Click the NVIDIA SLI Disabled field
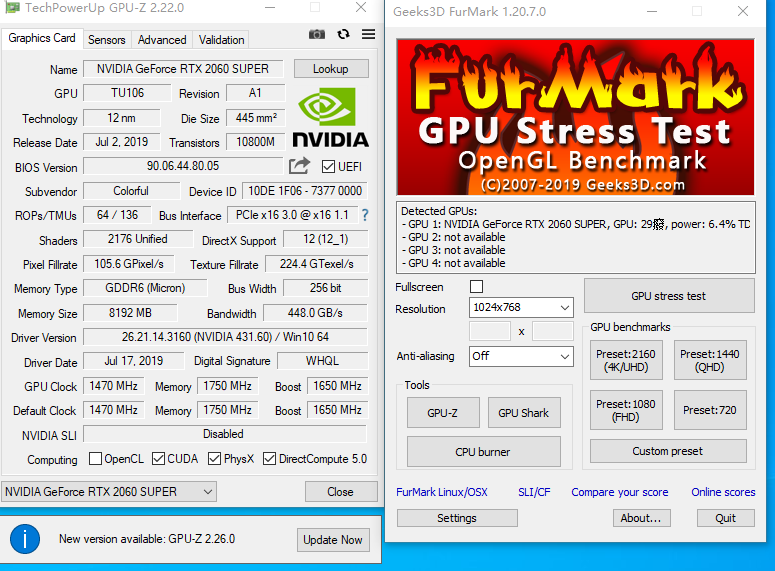 click(225, 434)
